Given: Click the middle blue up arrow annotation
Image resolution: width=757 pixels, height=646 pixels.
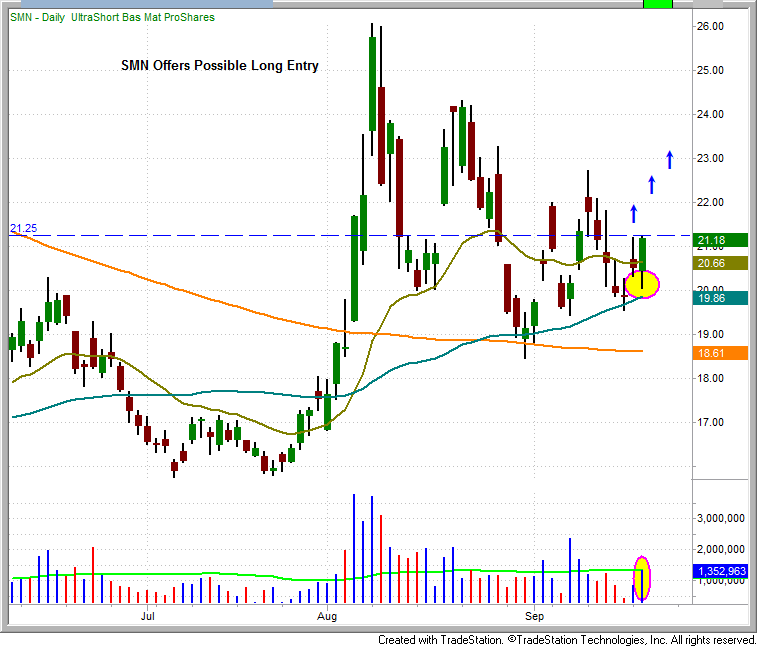Looking at the screenshot, I should 651,184.
